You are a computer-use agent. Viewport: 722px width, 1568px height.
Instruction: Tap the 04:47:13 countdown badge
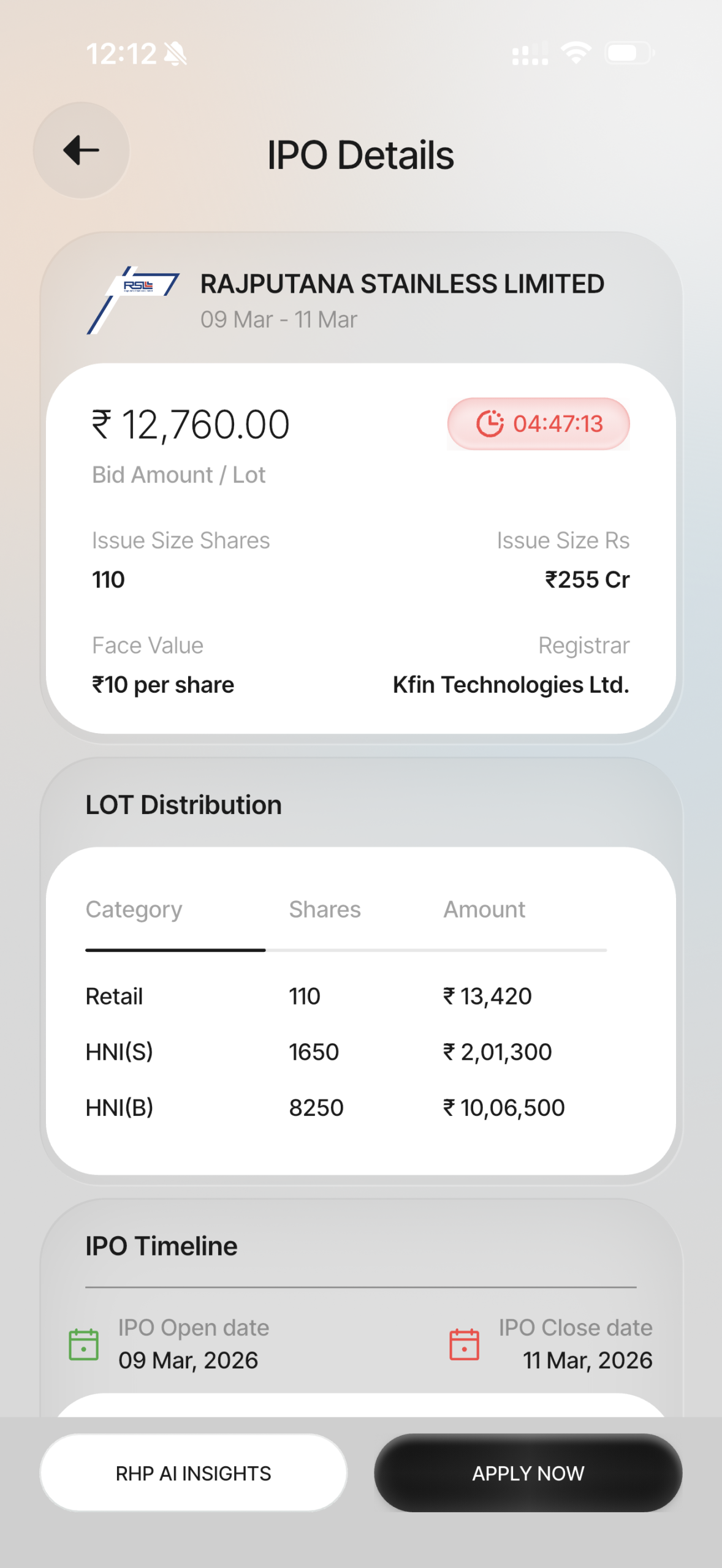(539, 424)
